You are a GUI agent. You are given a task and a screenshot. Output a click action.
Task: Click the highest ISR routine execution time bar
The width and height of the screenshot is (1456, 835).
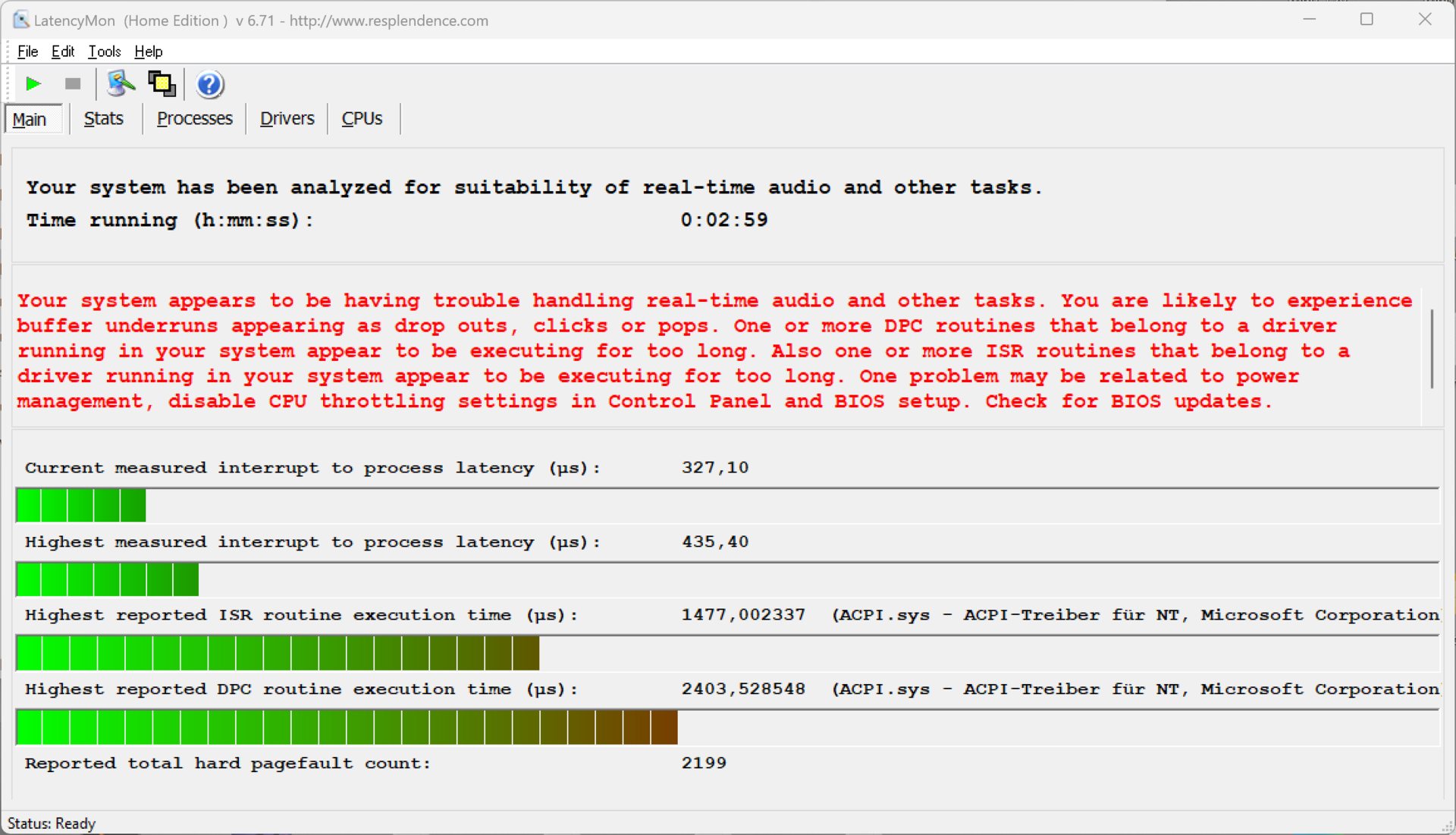[x=278, y=653]
